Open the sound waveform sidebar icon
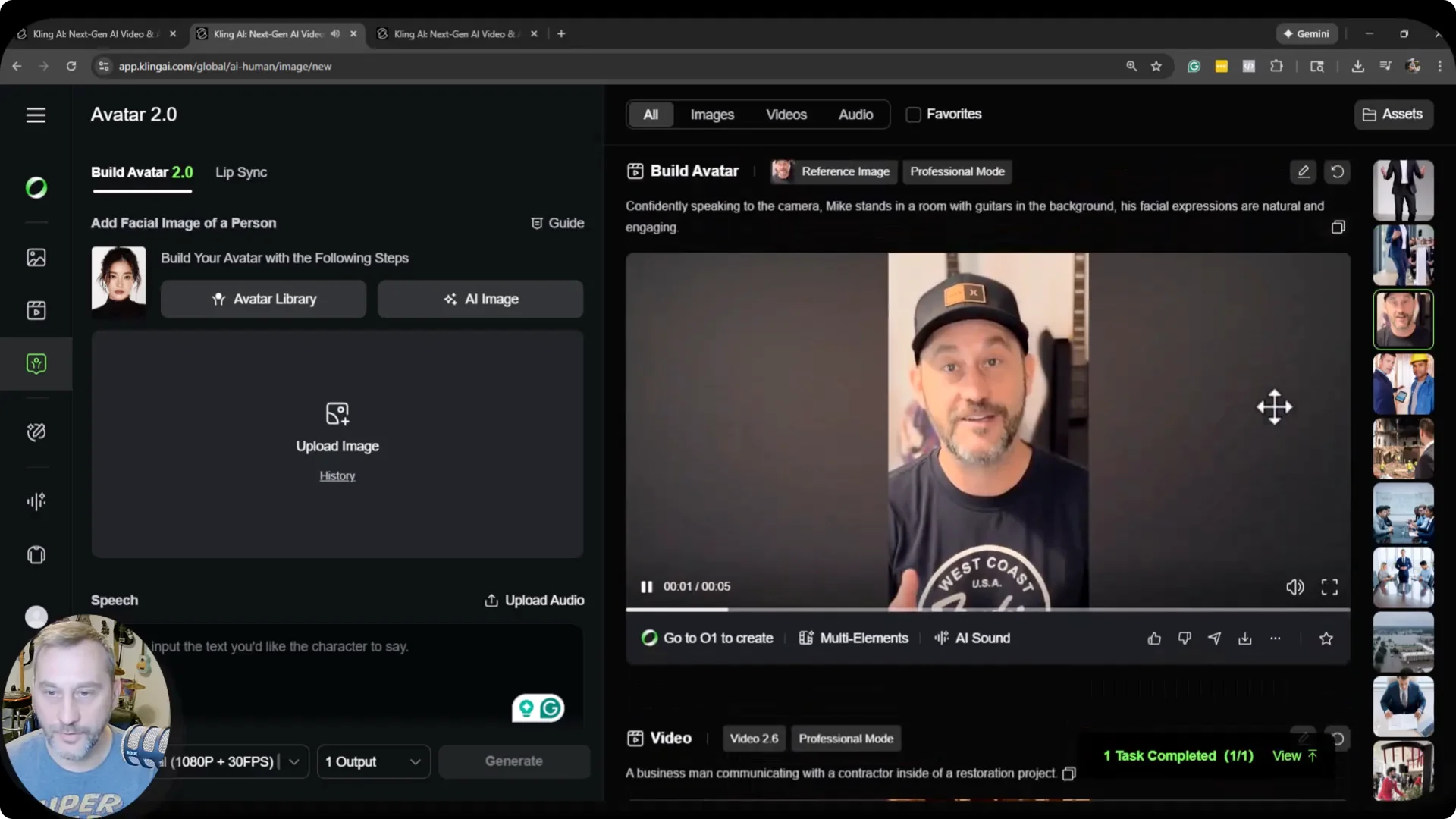The width and height of the screenshot is (1456, 819). pyautogui.click(x=36, y=501)
